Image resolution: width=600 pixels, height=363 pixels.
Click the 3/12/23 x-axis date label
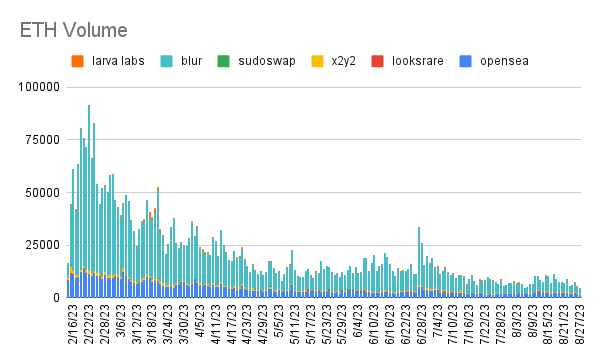click(136, 324)
